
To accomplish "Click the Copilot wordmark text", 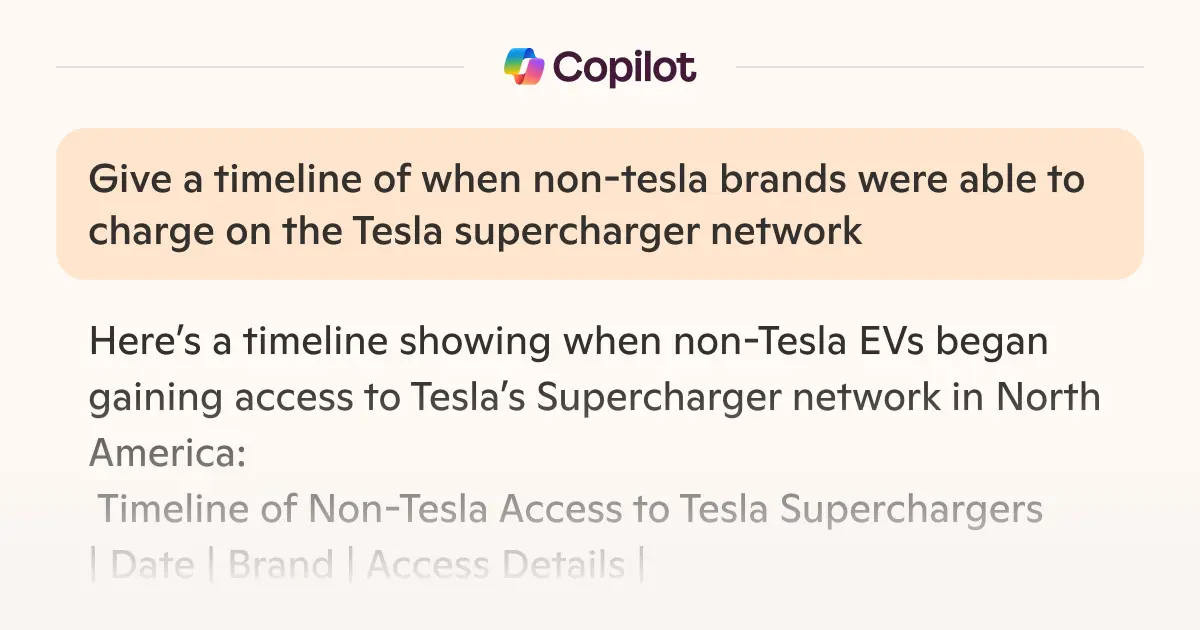I will (x=624, y=67).
